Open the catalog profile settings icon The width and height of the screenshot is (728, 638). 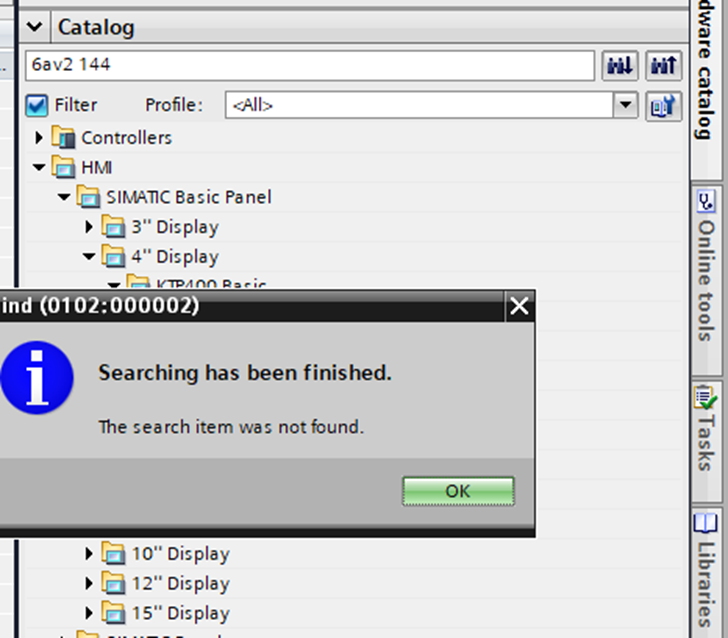pyautogui.click(x=663, y=106)
